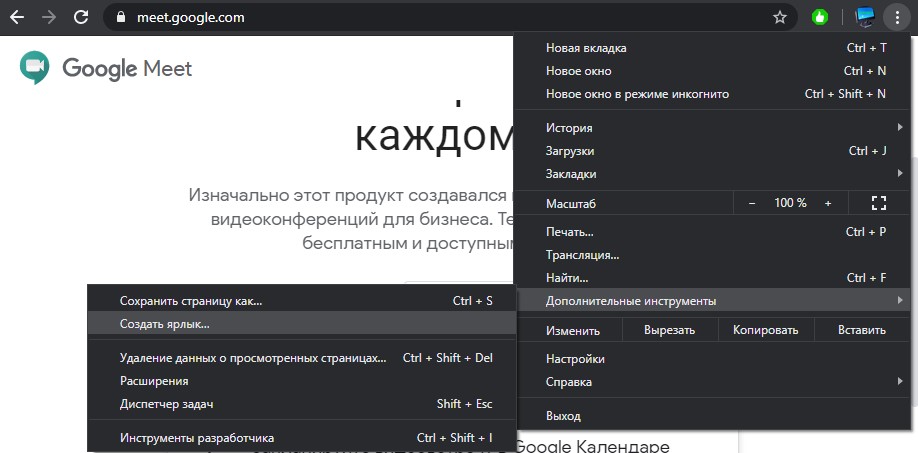The image size is (918, 453).
Task: Click the browser Back arrow
Action: click(17, 18)
